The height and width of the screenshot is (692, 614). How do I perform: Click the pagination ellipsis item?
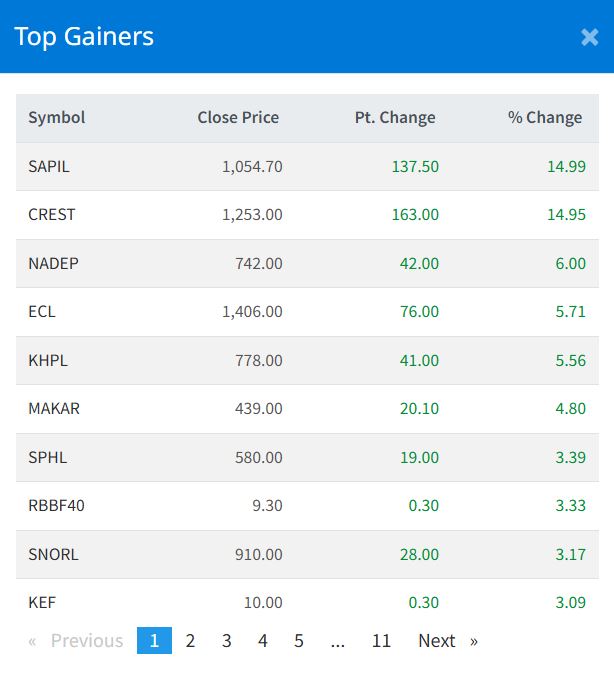coord(338,640)
